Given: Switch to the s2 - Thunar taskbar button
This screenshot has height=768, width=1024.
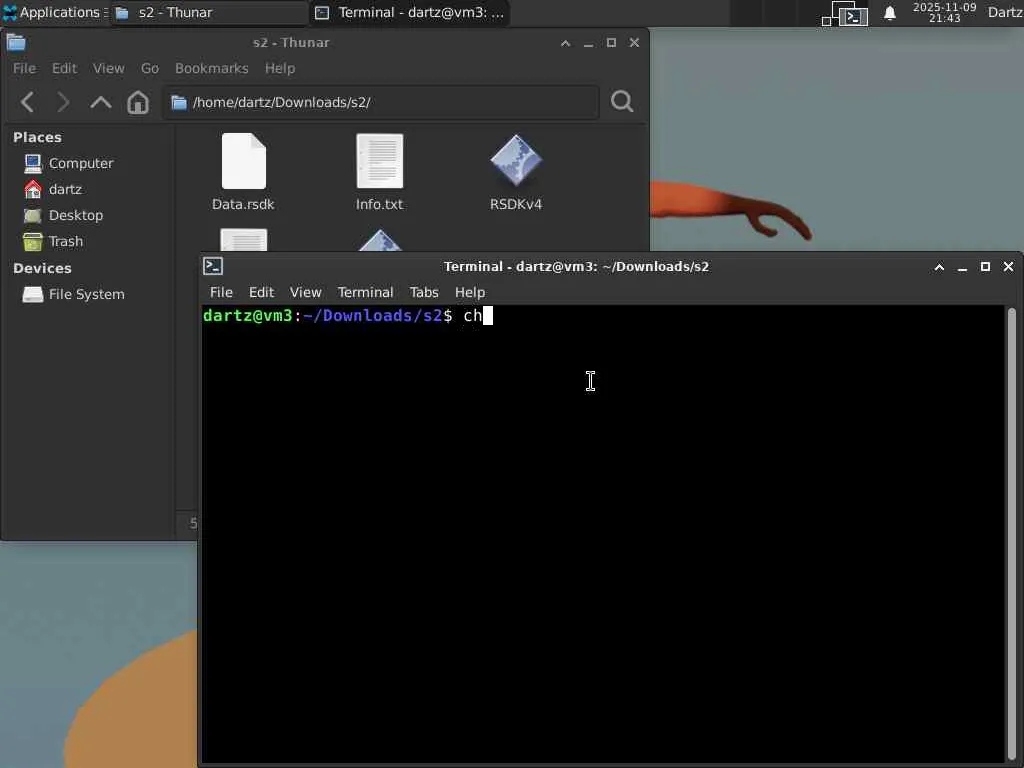Looking at the screenshot, I should [x=209, y=12].
